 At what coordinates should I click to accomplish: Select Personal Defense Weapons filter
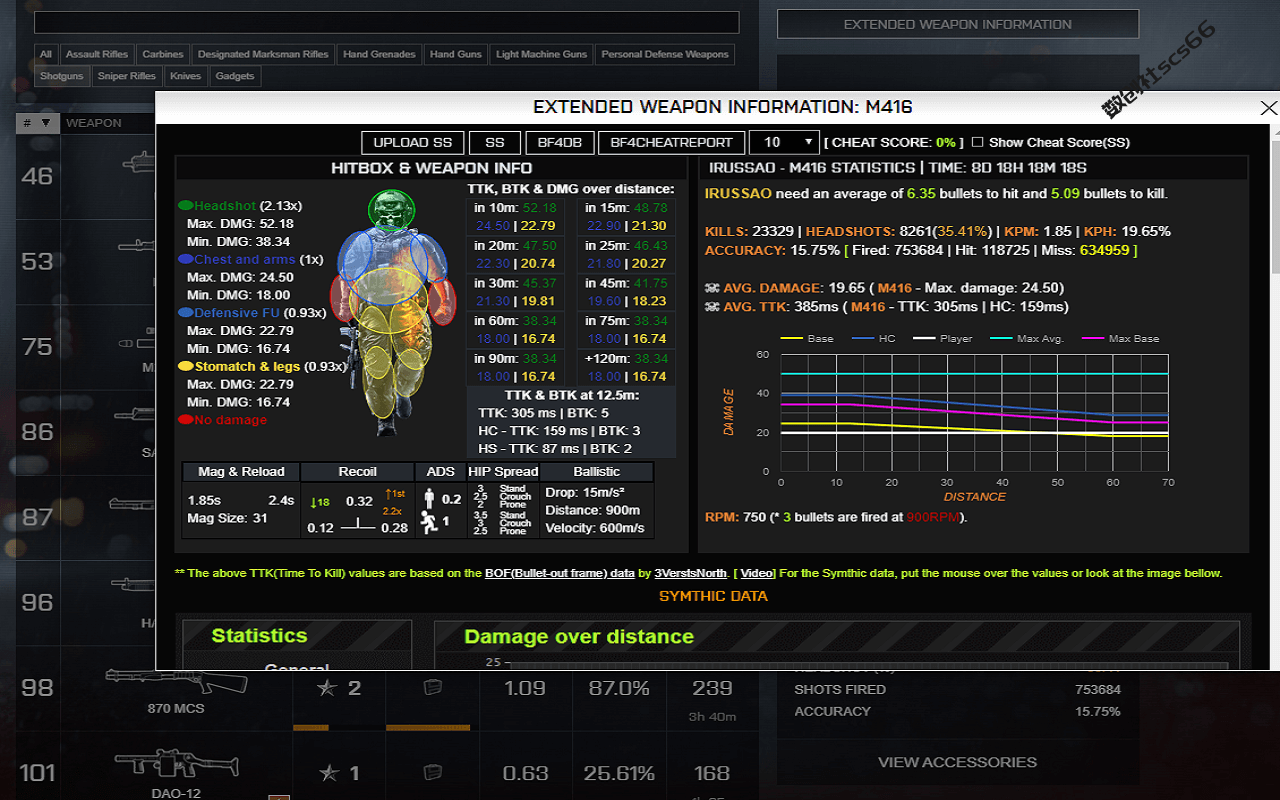[x=665, y=54]
